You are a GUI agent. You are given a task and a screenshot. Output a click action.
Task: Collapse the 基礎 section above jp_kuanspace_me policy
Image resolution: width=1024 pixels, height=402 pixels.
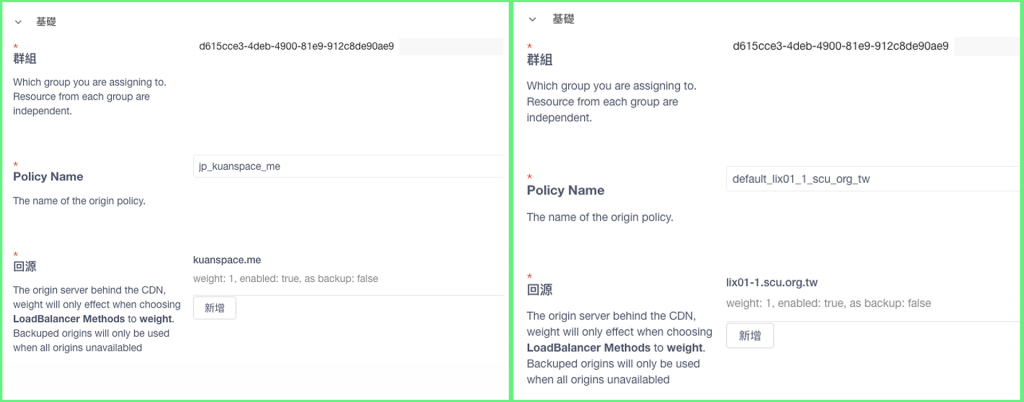pyautogui.click(x=18, y=20)
